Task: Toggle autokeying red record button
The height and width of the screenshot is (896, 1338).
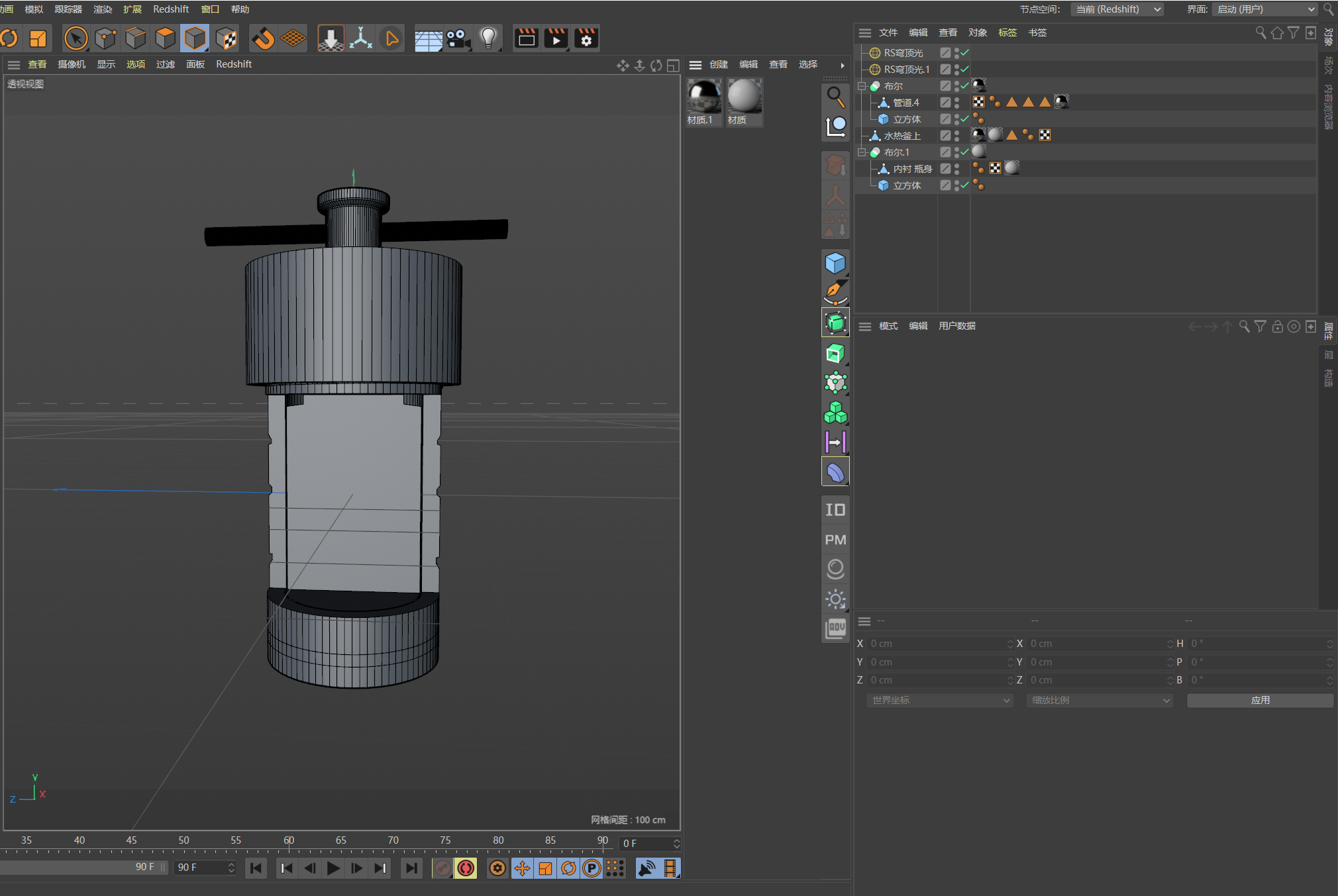Action: [466, 868]
